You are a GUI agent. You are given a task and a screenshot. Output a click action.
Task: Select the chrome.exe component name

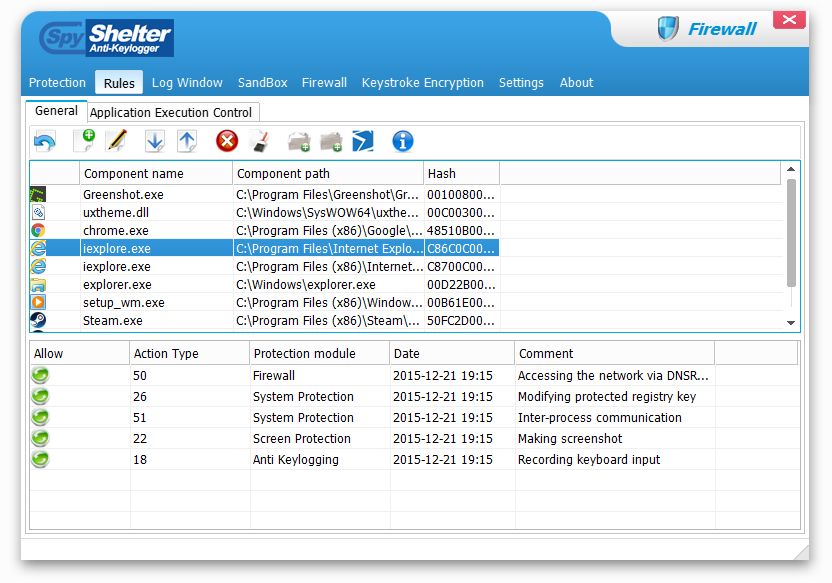pyautogui.click(x=116, y=231)
